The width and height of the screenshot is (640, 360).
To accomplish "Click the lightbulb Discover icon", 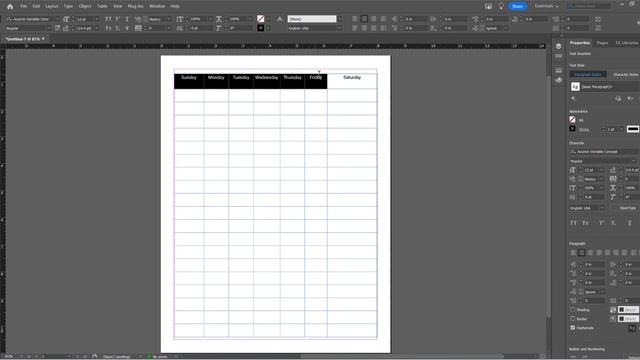I will 501,7.
